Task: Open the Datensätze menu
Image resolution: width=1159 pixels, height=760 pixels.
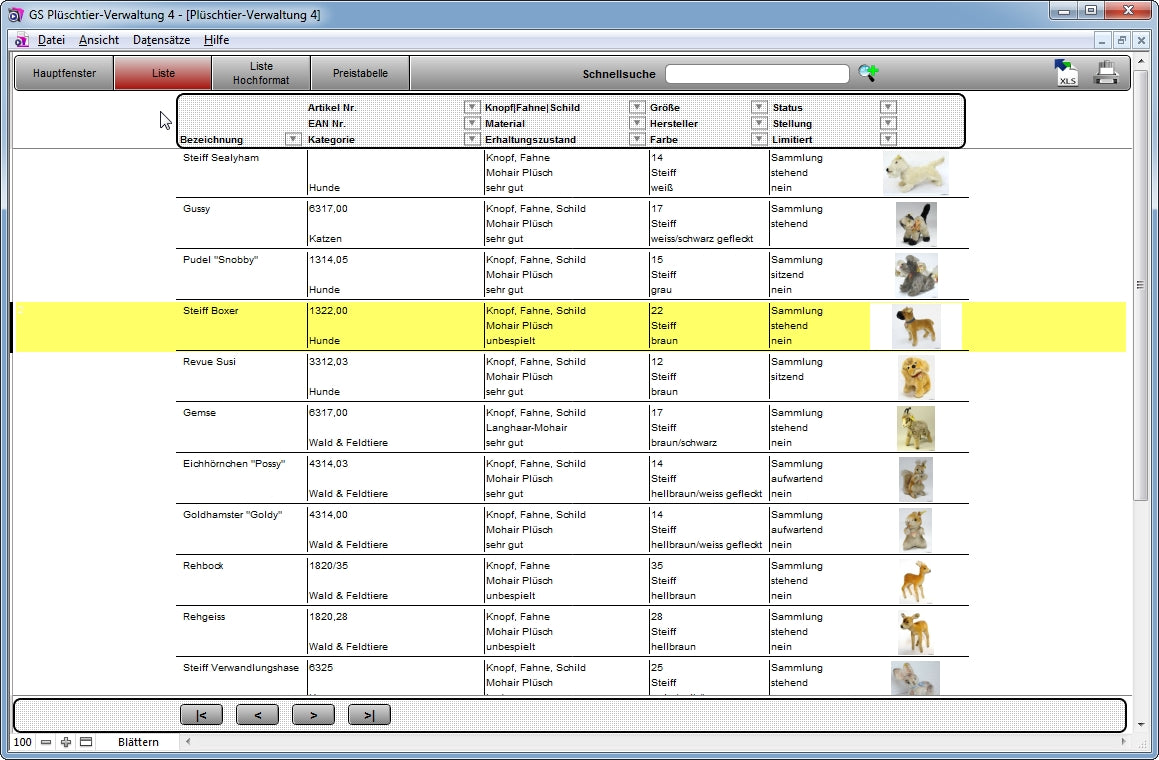Action: pos(161,40)
